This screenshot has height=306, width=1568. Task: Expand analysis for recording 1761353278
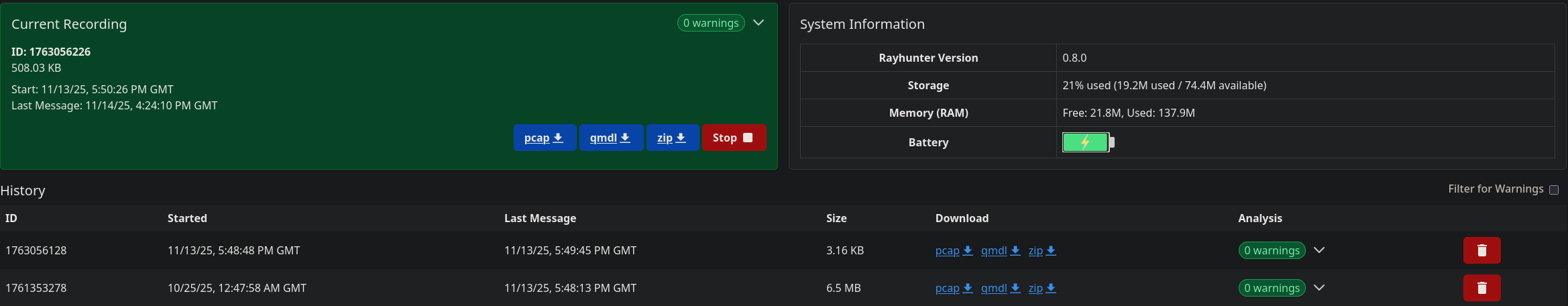tap(1319, 288)
